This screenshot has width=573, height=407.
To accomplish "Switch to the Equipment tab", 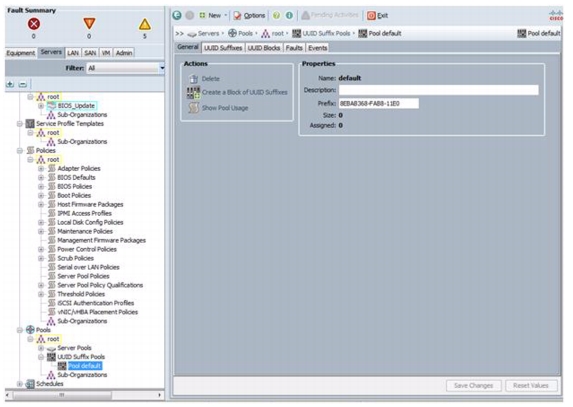I will [21, 53].
